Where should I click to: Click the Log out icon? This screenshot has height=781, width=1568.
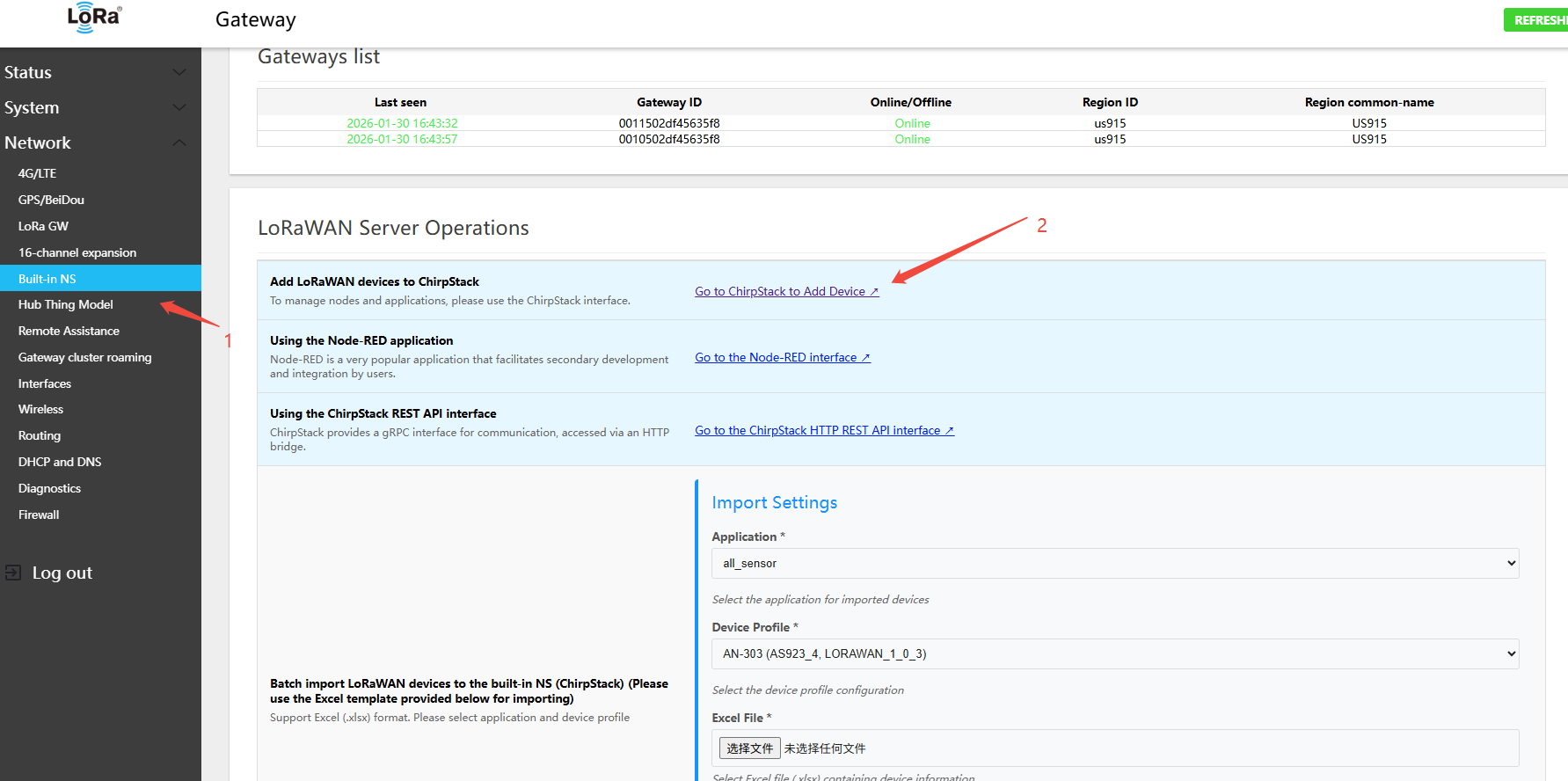tap(13, 573)
